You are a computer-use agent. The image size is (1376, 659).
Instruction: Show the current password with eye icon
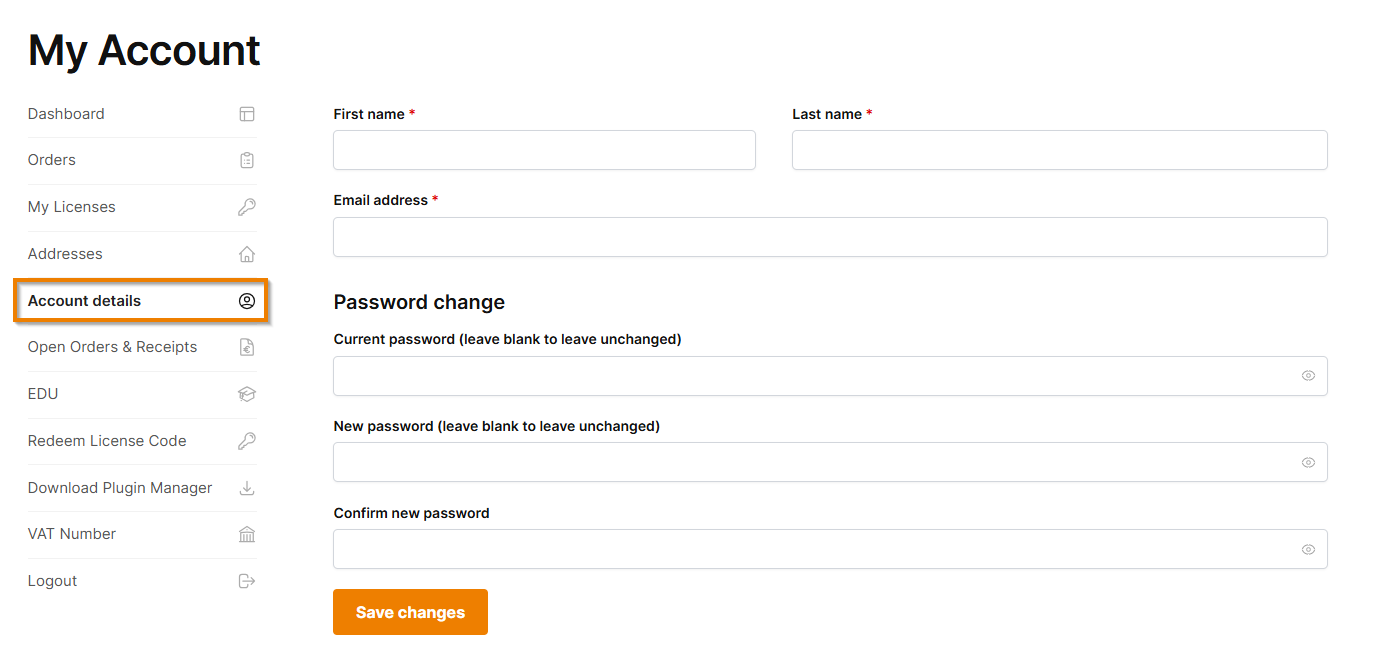1308,376
